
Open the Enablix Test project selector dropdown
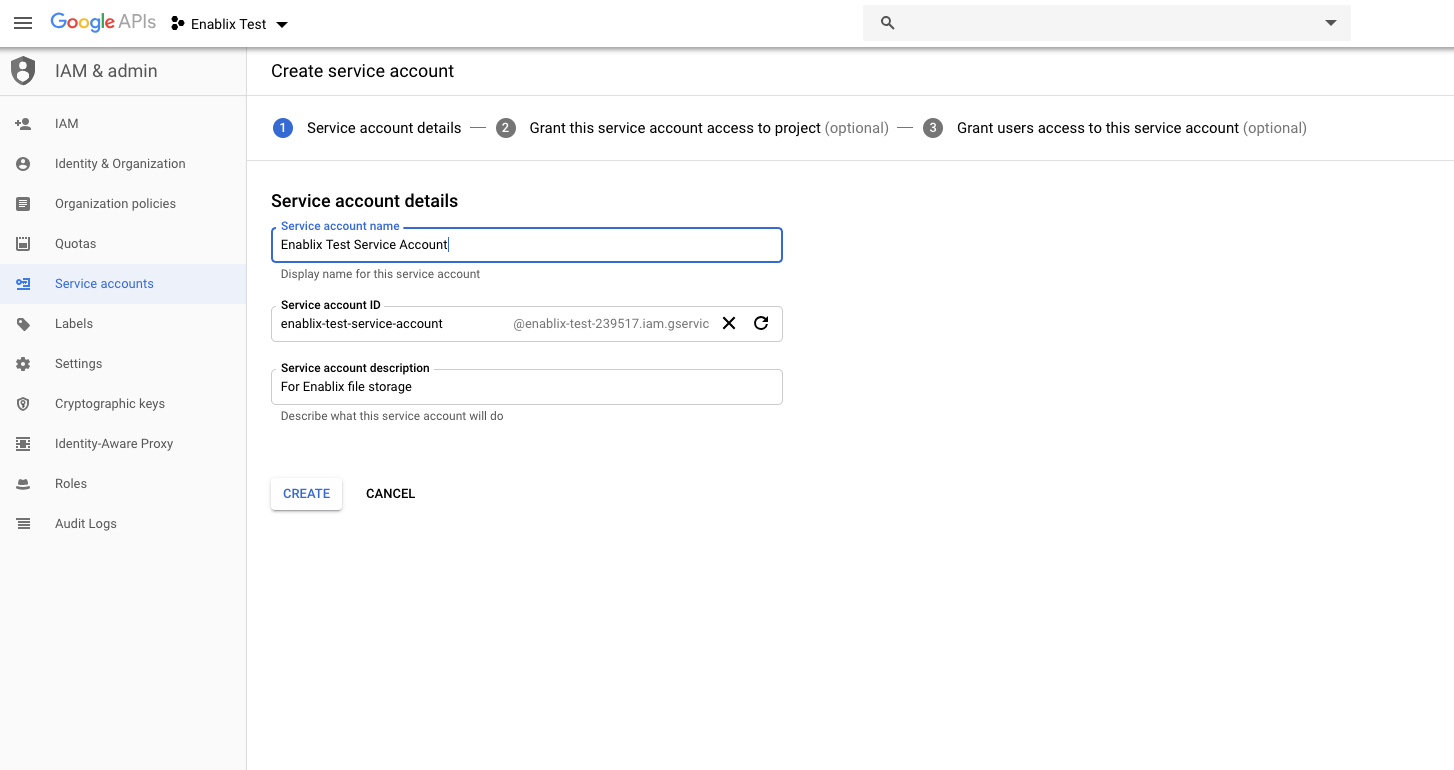tap(230, 24)
